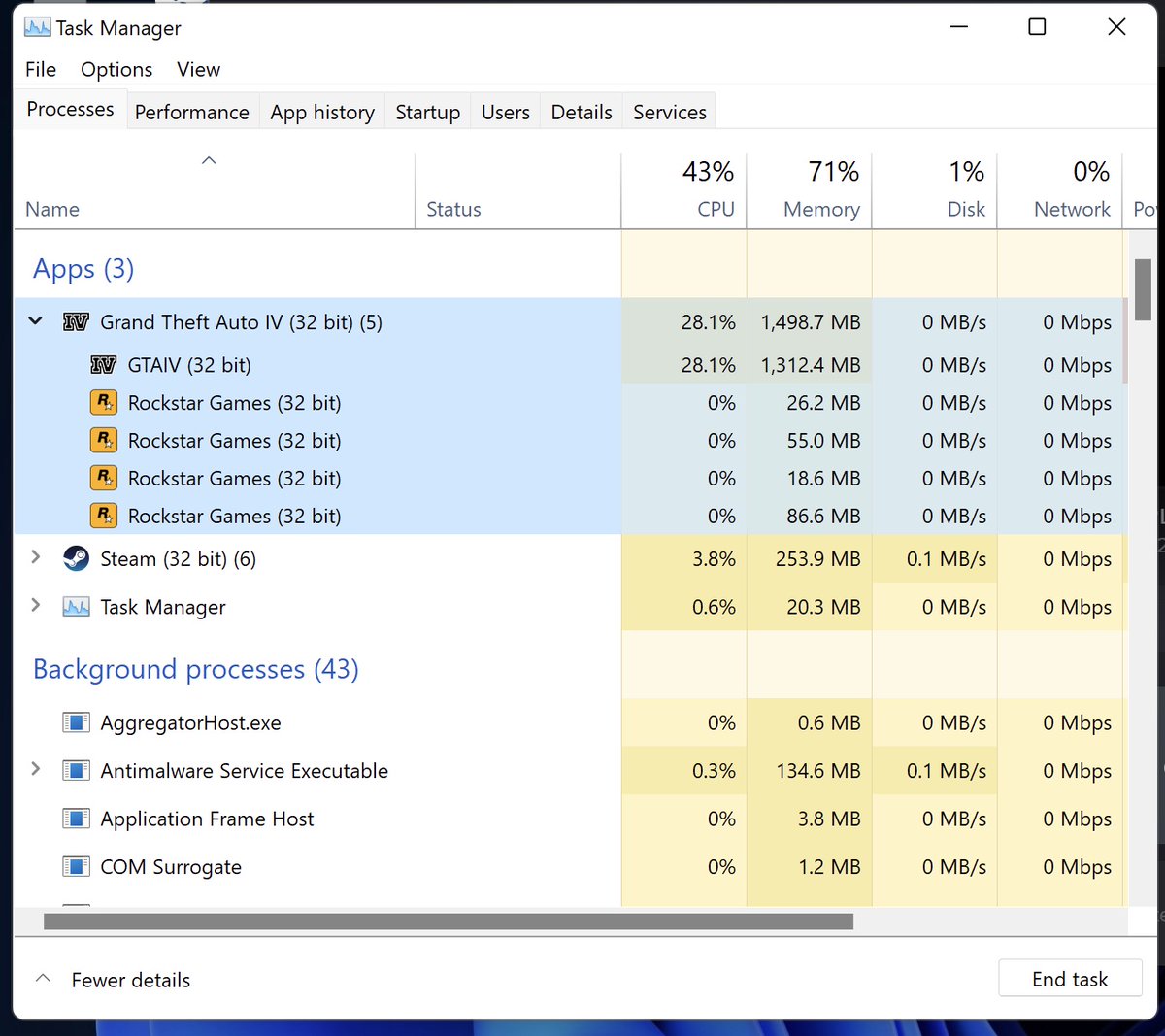The image size is (1165, 1036).
Task: Click the 1,312.4 MB memory cell
Action: point(811,365)
